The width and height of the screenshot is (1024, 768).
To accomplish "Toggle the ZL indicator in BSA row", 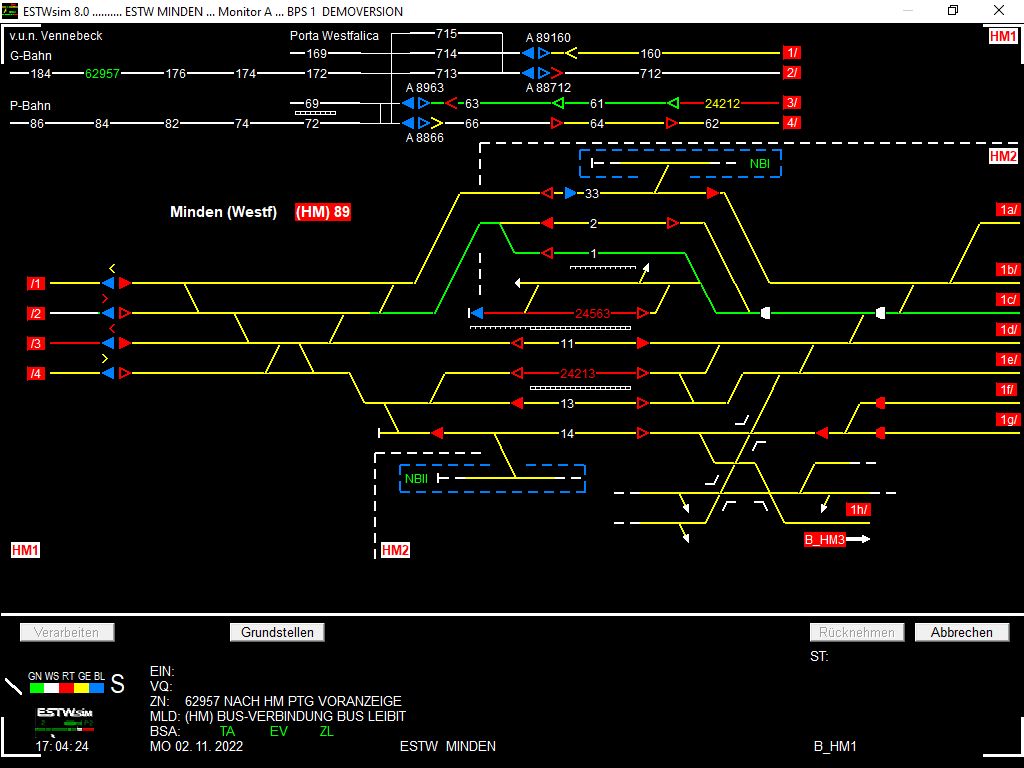I will (x=326, y=732).
